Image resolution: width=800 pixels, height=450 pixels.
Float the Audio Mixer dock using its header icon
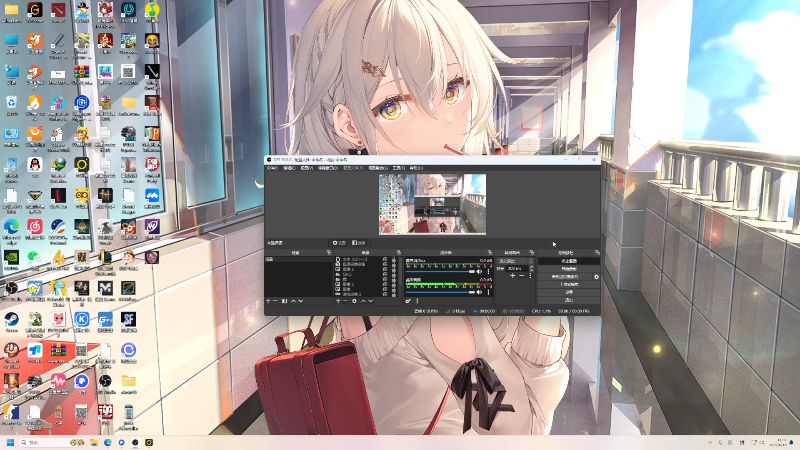click(490, 253)
